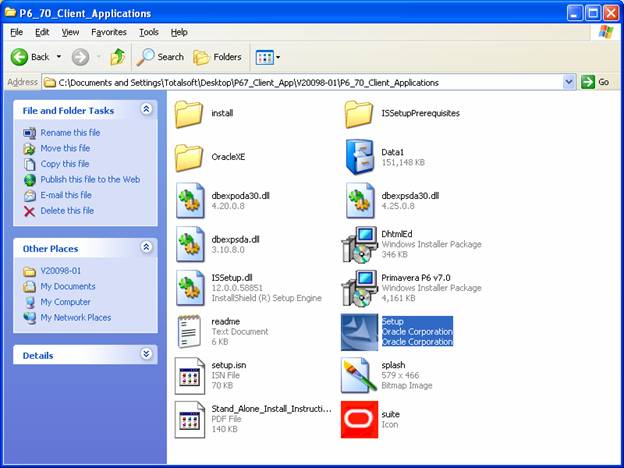The height and width of the screenshot is (468, 624).
Task: Open the Tools menu
Action: click(149, 32)
